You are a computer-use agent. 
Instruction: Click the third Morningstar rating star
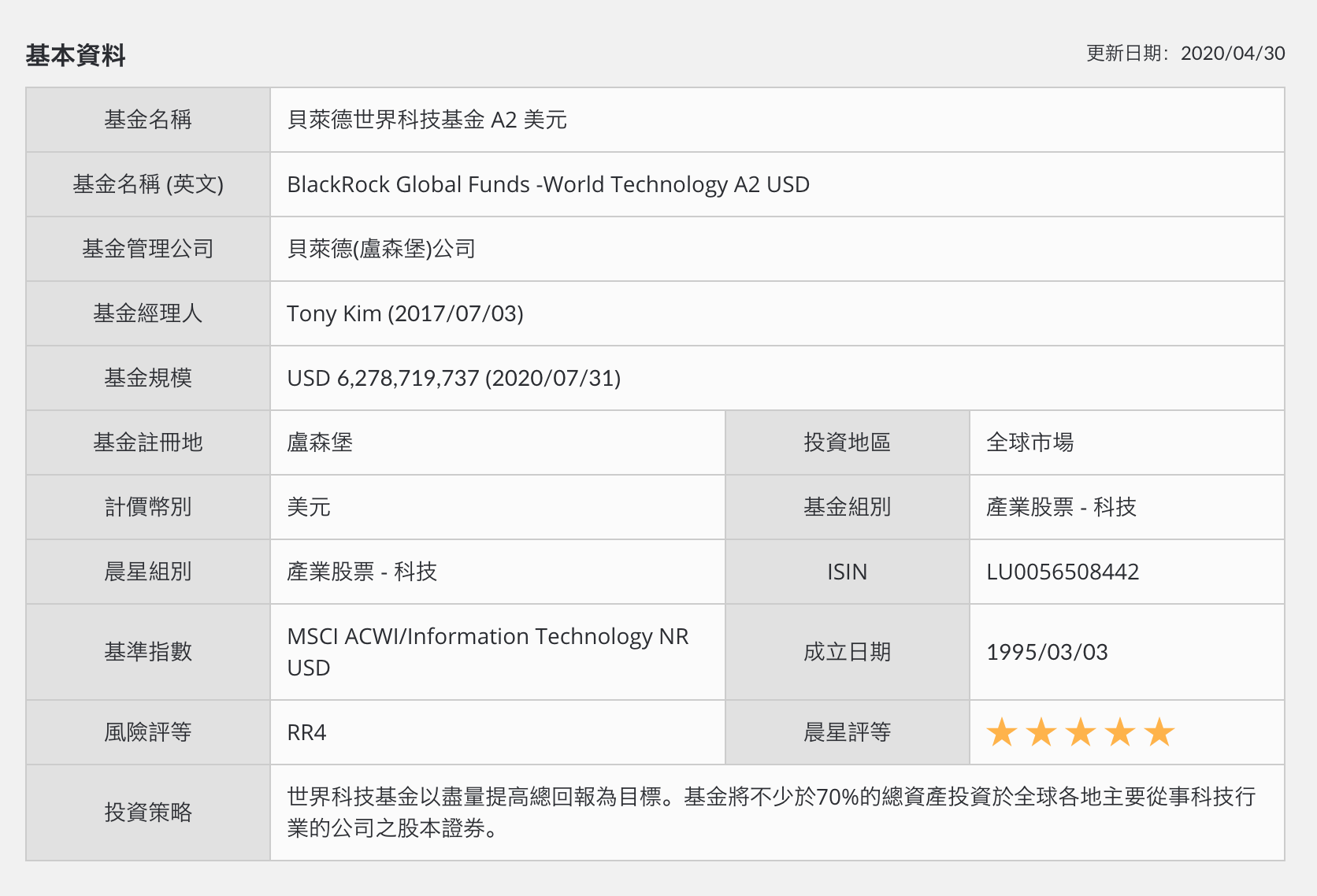[x=1080, y=732]
